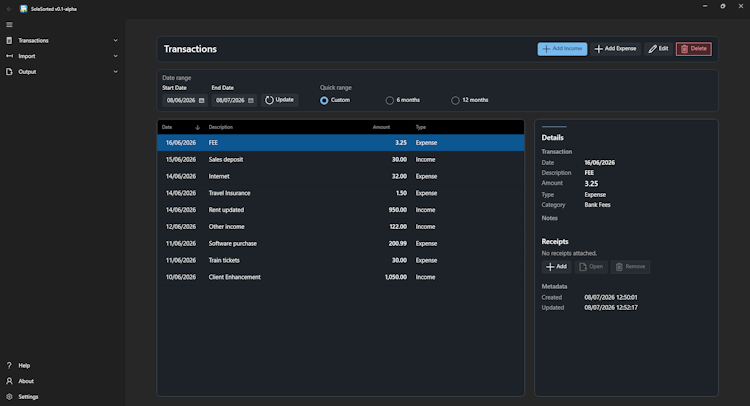This screenshot has width=750, height=406.
Task: Select the Software purchase transaction row
Action: tap(341, 243)
